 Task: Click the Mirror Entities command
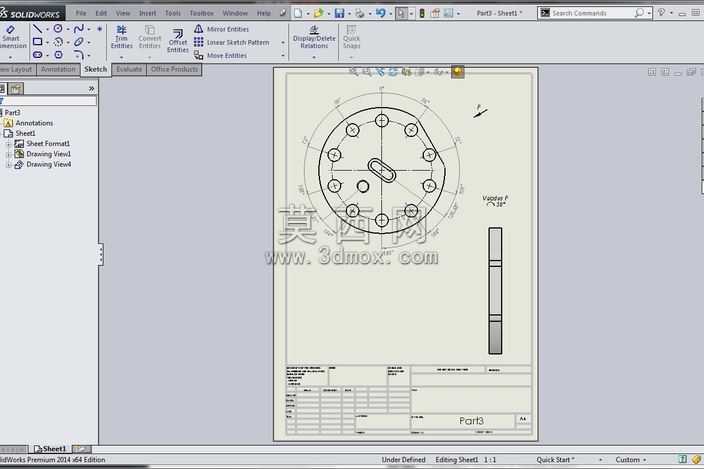[221, 29]
